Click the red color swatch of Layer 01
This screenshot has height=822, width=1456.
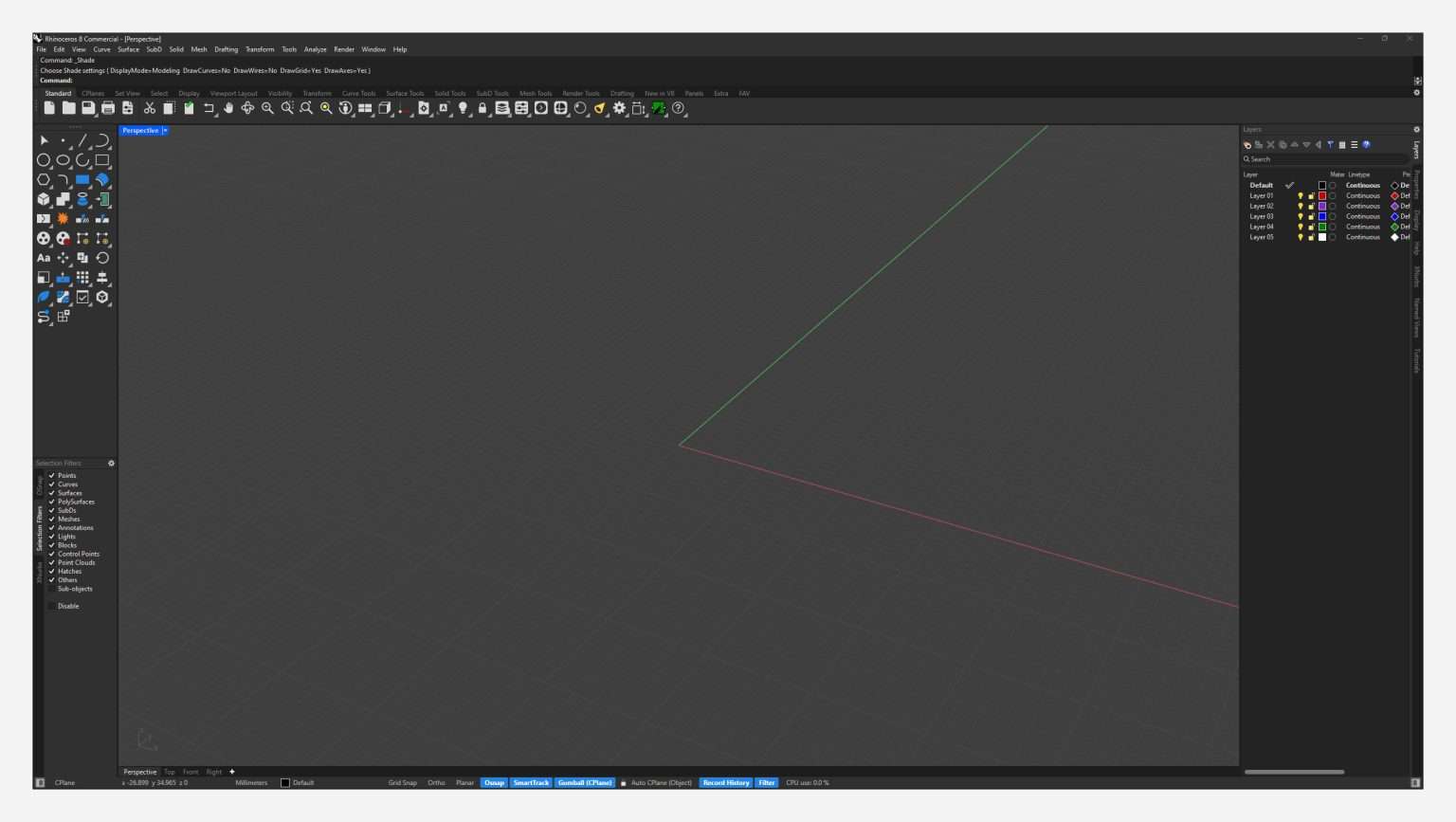(1322, 196)
